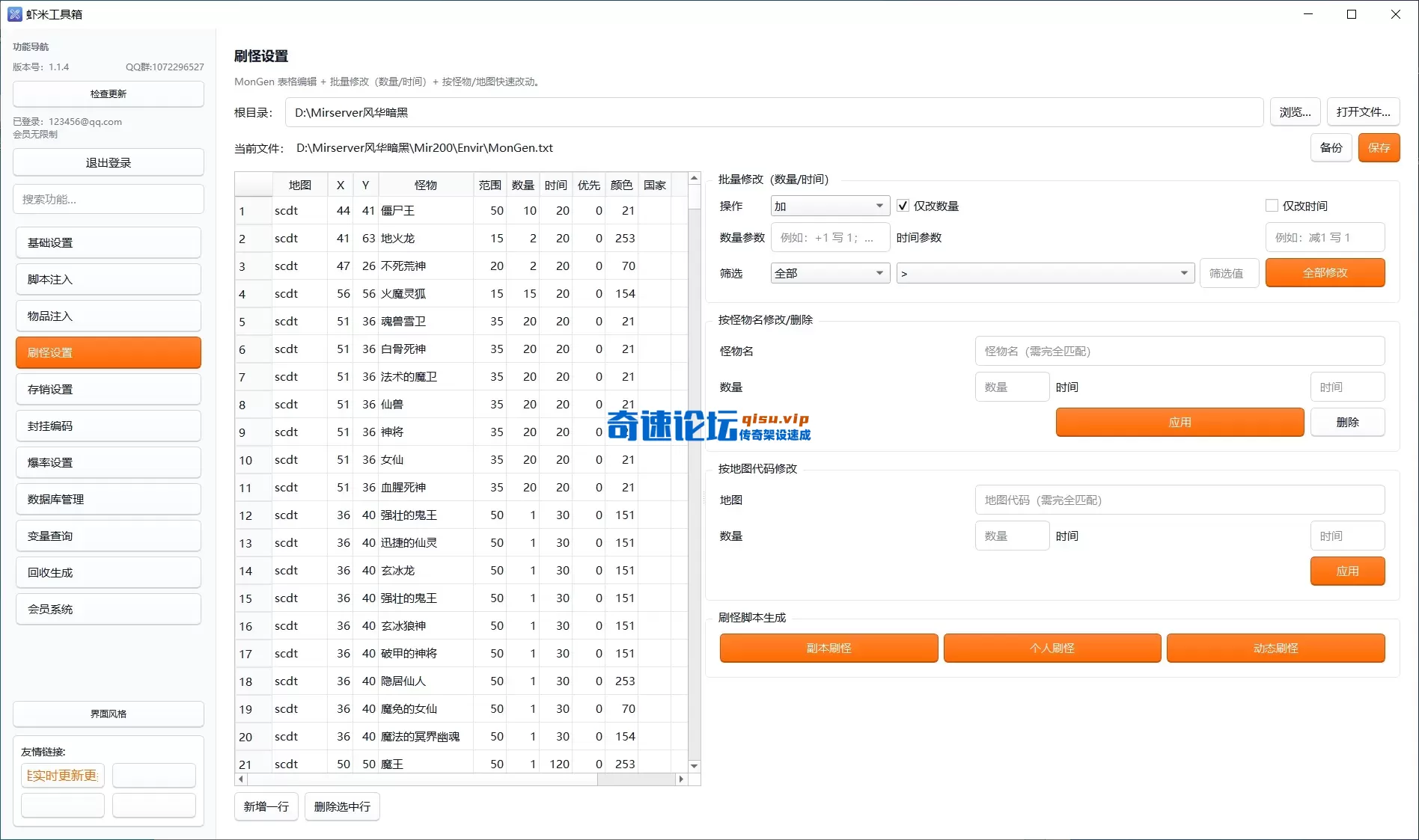Switch to the 基础设置 section
The height and width of the screenshot is (840, 1419).
point(108,242)
